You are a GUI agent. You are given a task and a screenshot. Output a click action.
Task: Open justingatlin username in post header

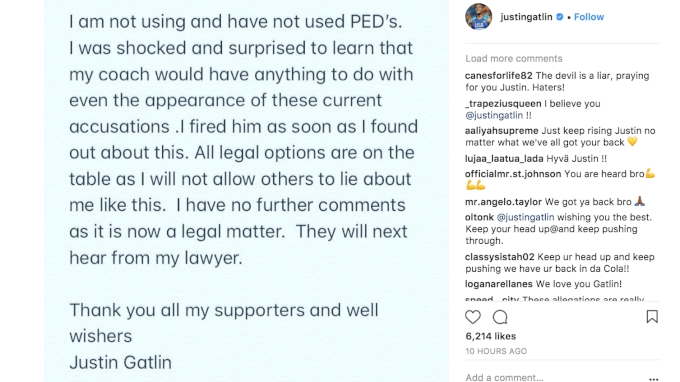526,17
